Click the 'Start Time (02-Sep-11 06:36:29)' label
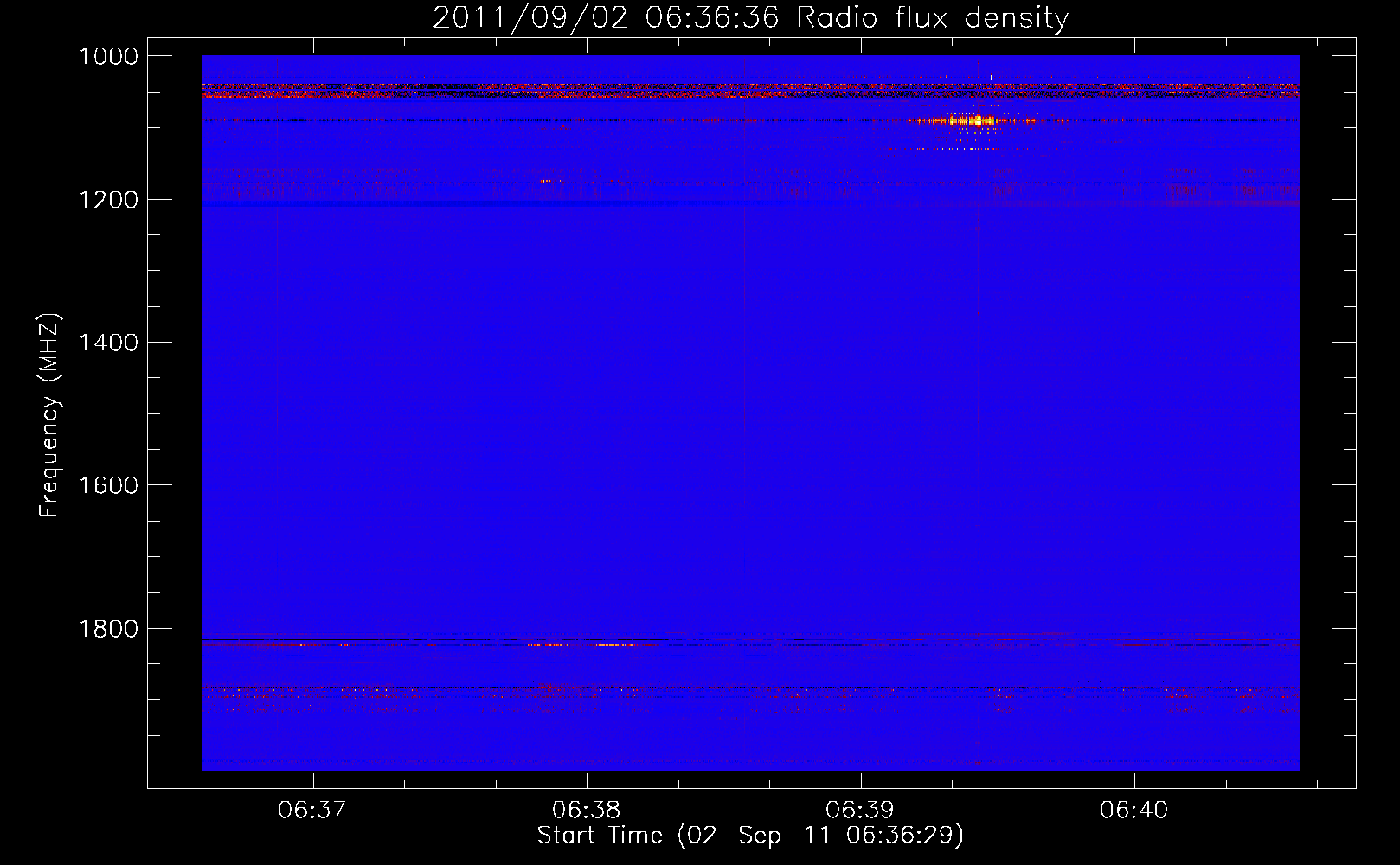 750,836
